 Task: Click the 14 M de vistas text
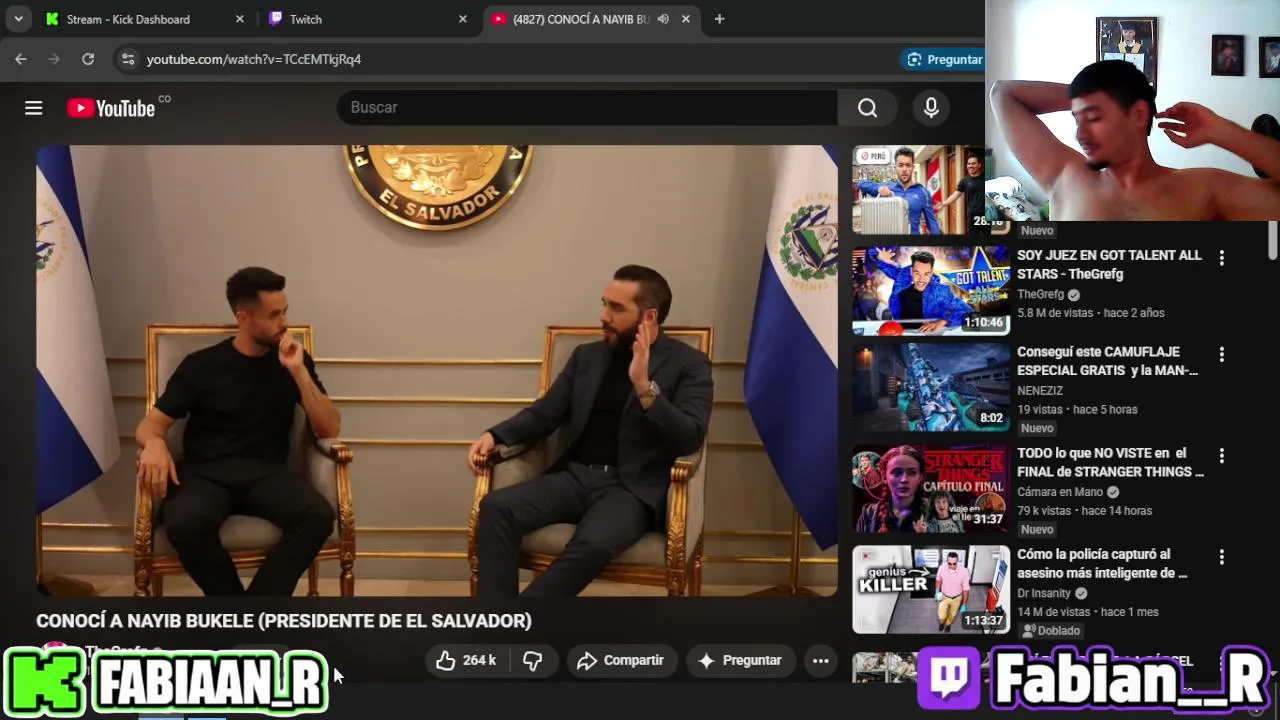1053,612
